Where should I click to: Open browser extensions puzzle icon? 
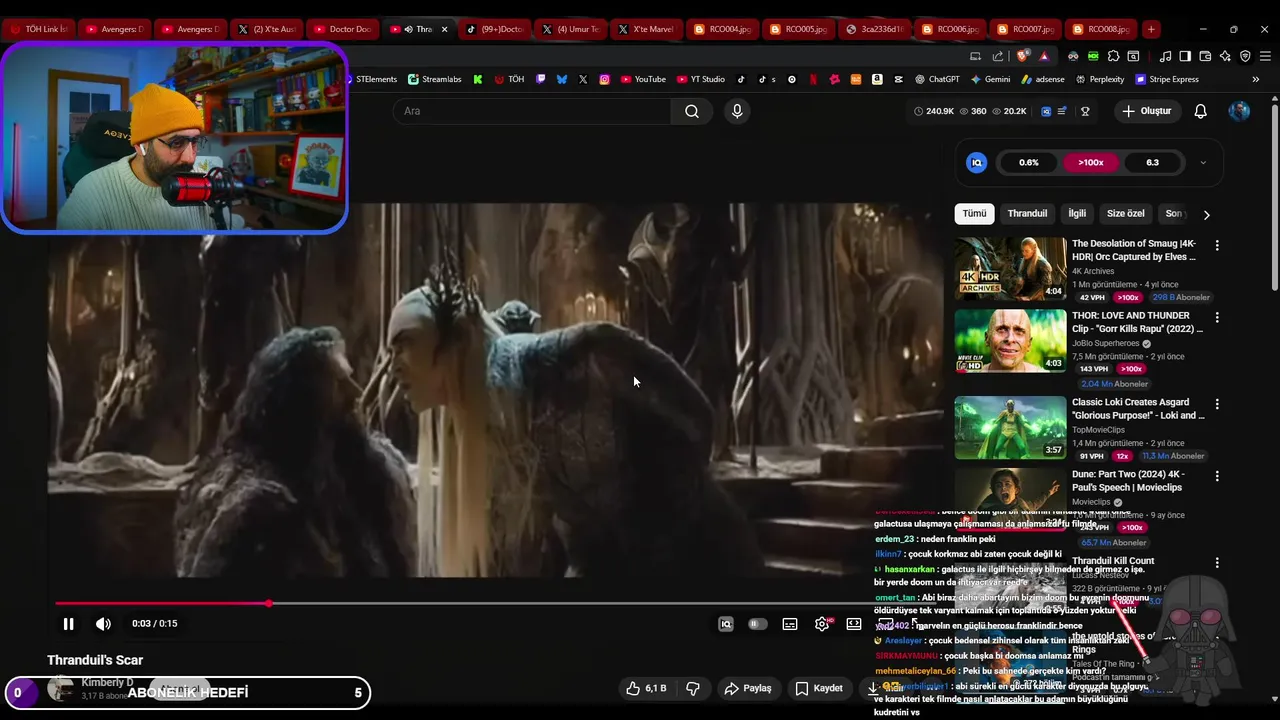[x=1113, y=56]
